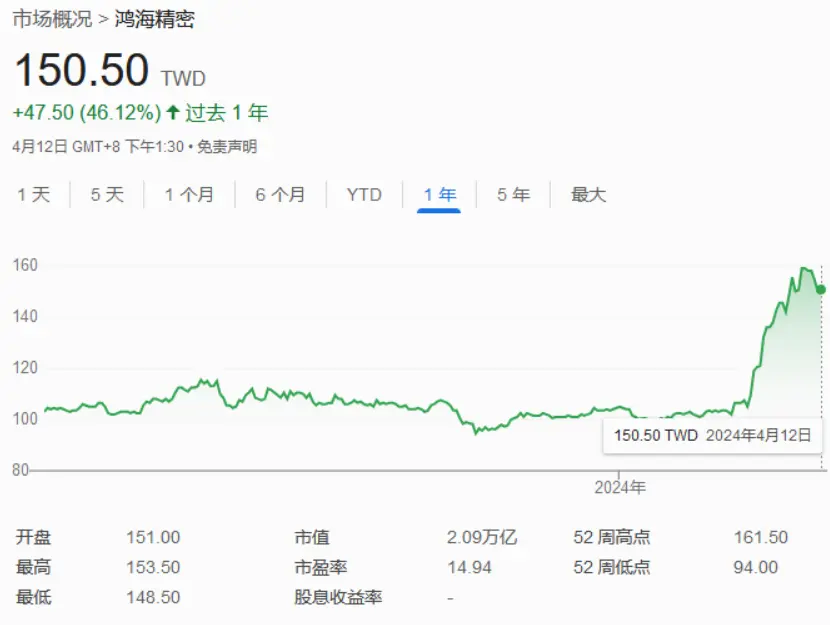Viewport: 830px width, 625px height.
Task: Select the YTD range tab
Action: (x=364, y=195)
